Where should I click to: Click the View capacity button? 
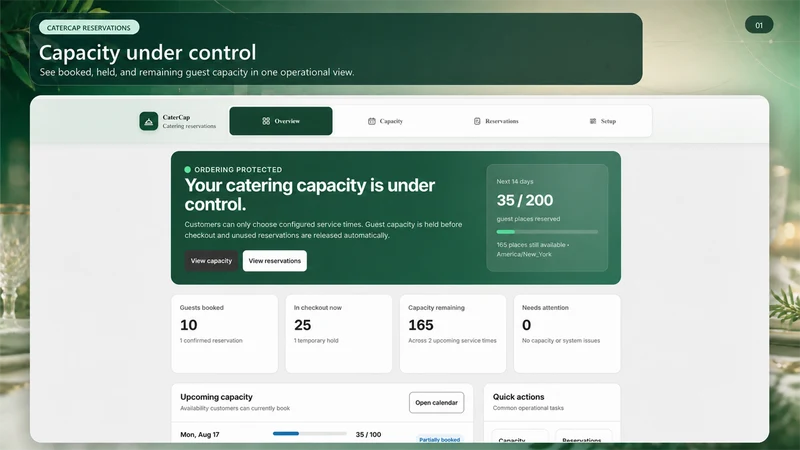point(211,261)
